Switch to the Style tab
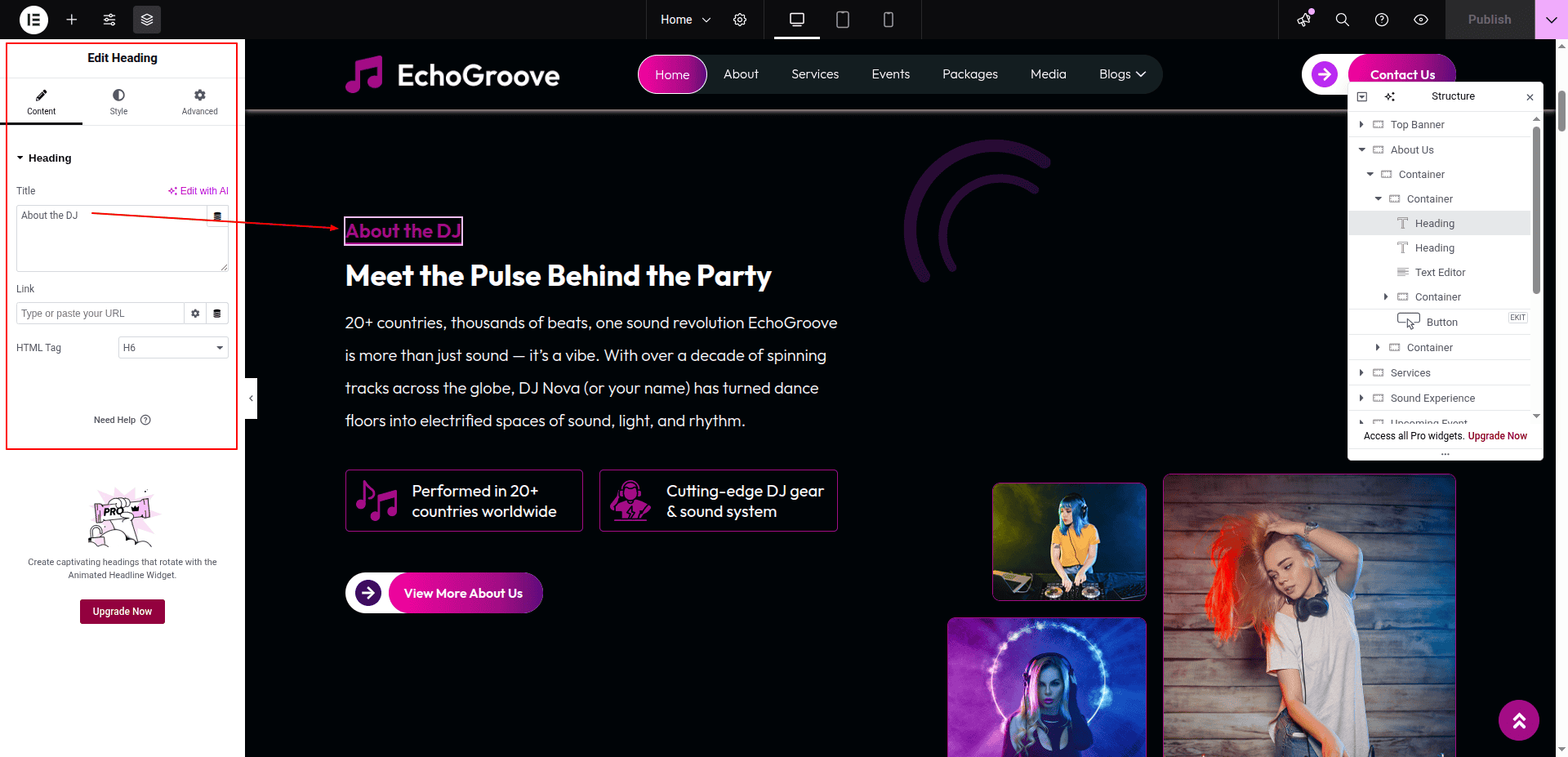 [118, 102]
